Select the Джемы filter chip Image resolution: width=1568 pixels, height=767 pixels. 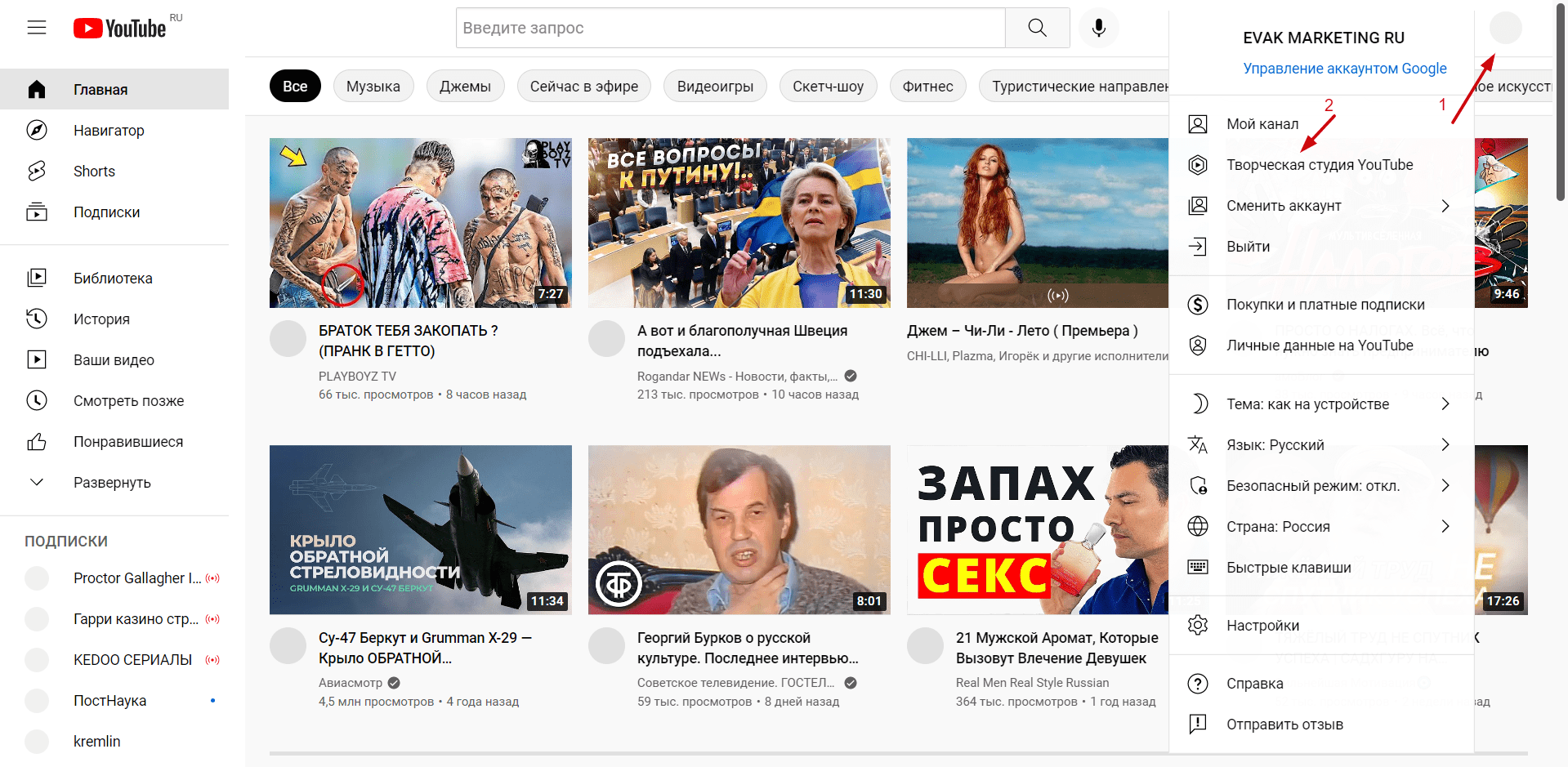(466, 86)
